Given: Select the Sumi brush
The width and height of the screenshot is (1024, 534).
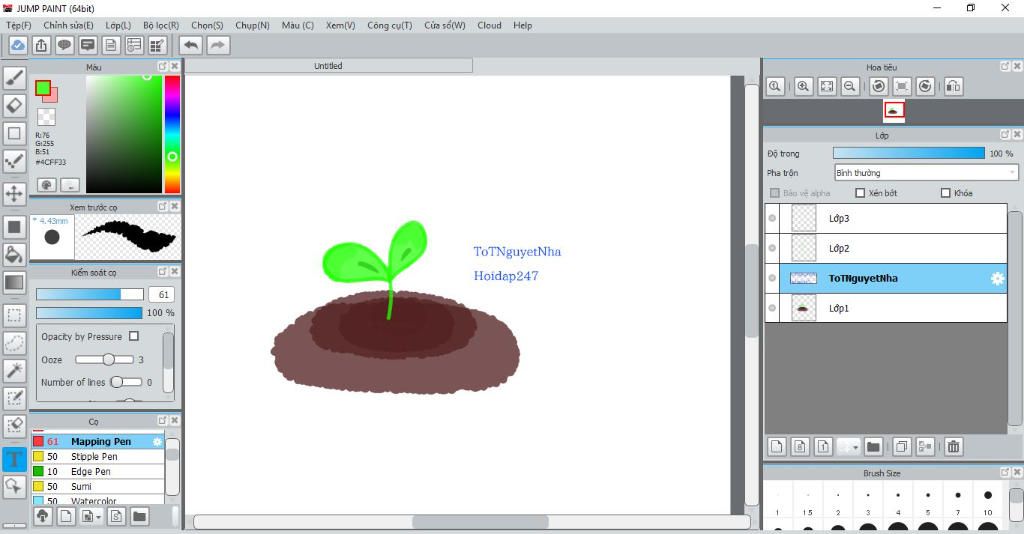Looking at the screenshot, I should tap(97, 486).
